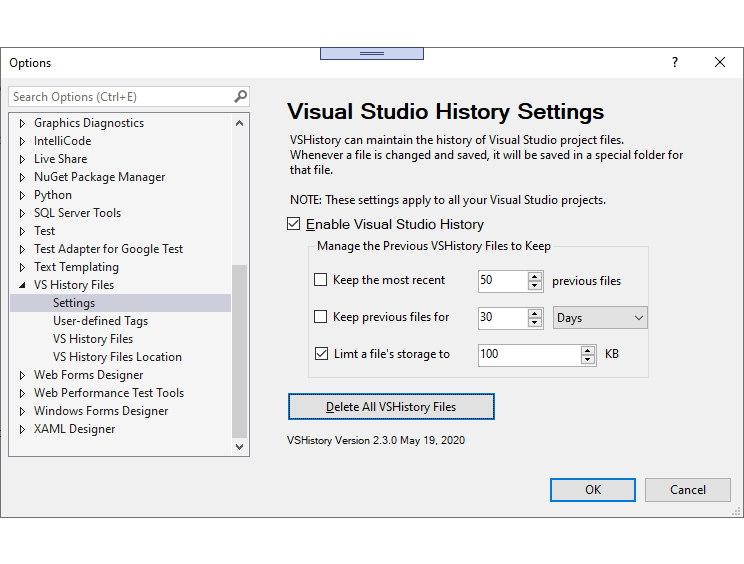Select the Python category label
This screenshot has width=744, height=564.
click(53, 195)
